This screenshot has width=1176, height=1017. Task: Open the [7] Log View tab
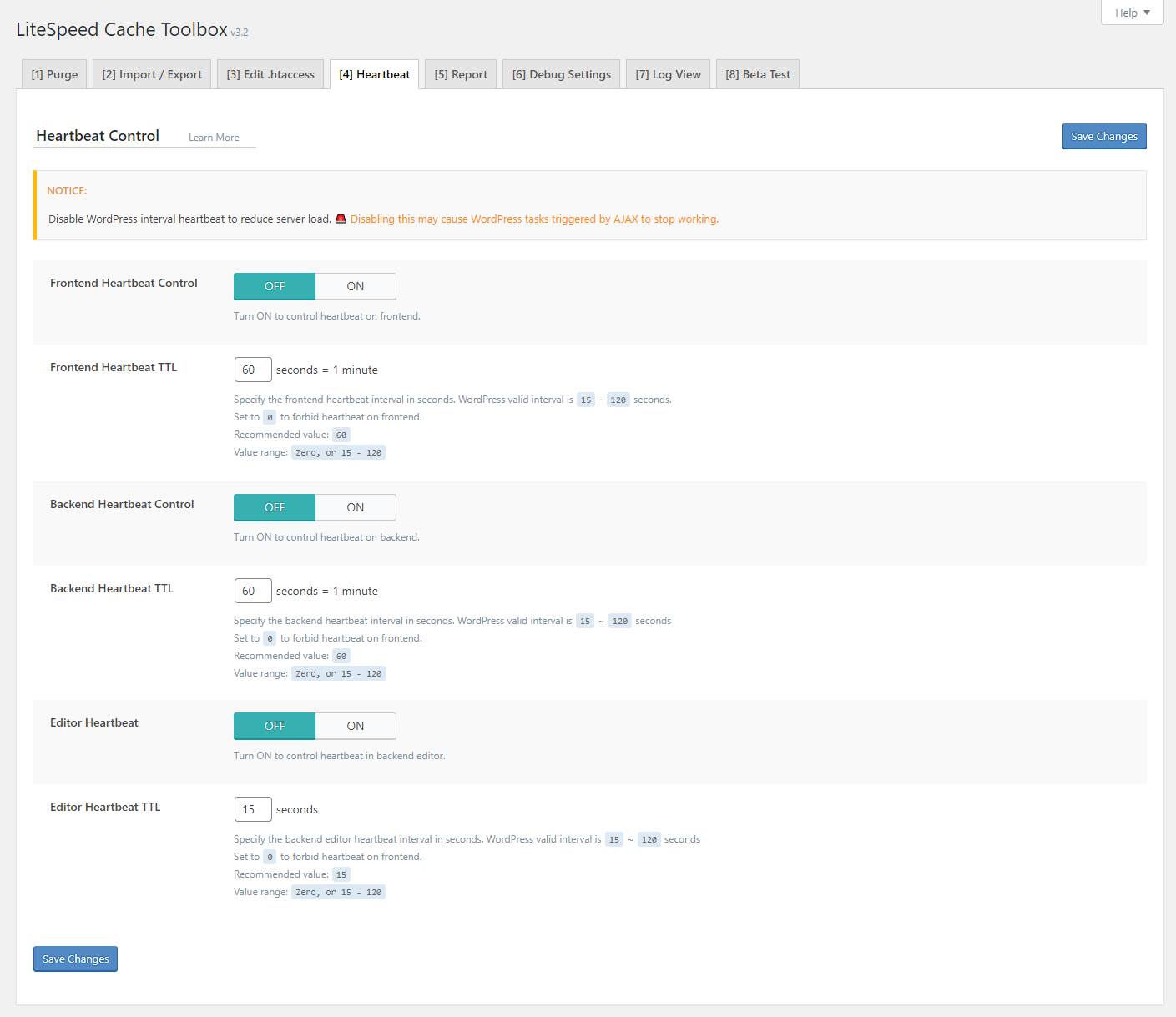(668, 74)
